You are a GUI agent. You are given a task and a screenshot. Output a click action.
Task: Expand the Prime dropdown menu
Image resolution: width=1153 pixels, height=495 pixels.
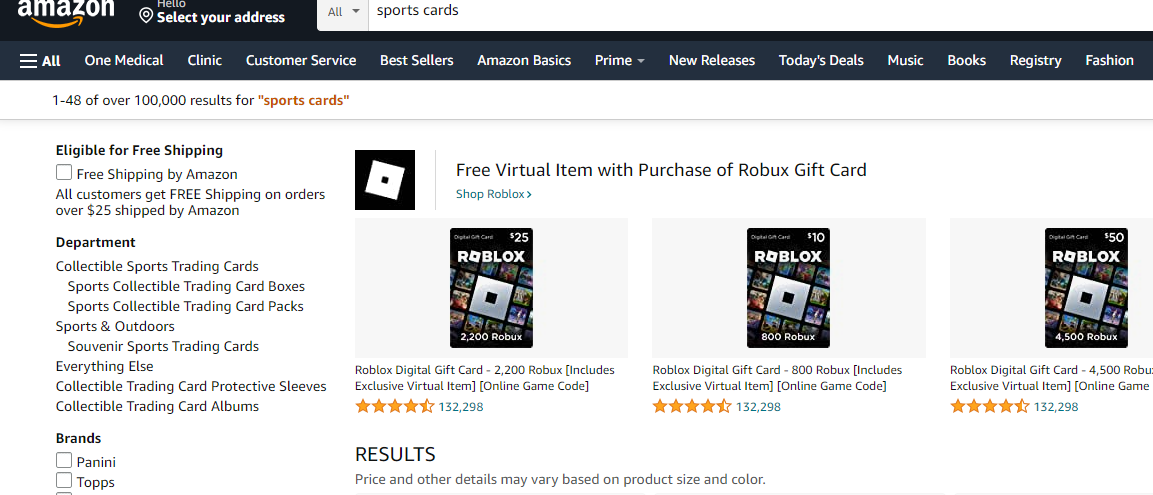619,61
